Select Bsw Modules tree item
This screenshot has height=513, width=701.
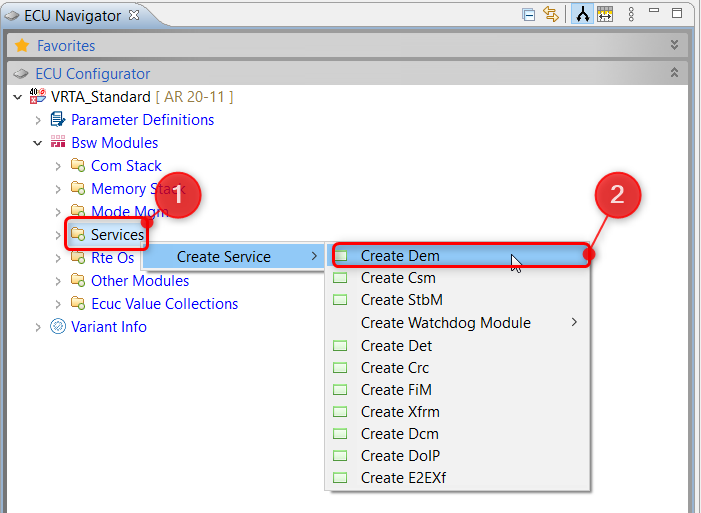(114, 143)
